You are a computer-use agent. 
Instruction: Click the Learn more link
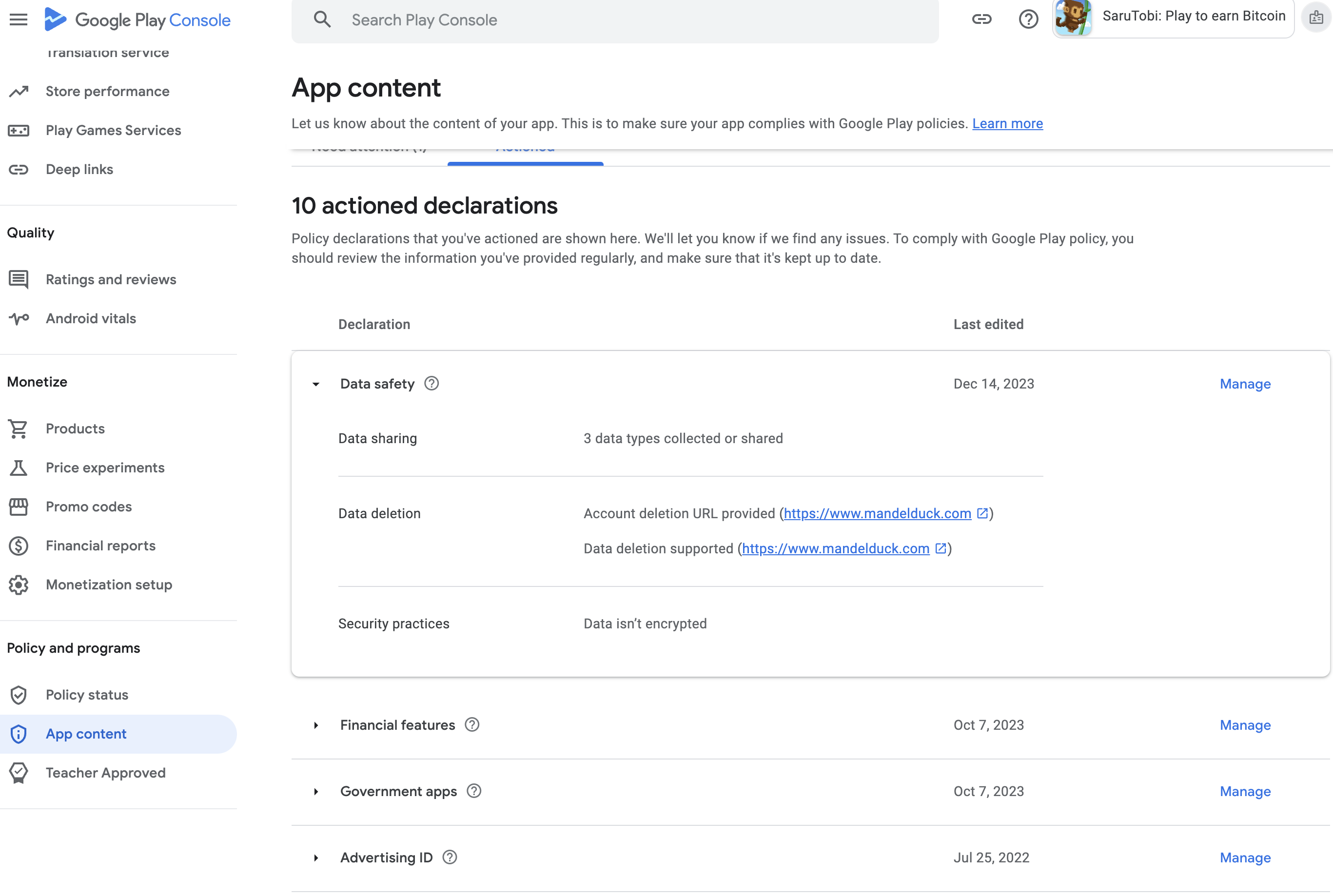pyautogui.click(x=1007, y=123)
